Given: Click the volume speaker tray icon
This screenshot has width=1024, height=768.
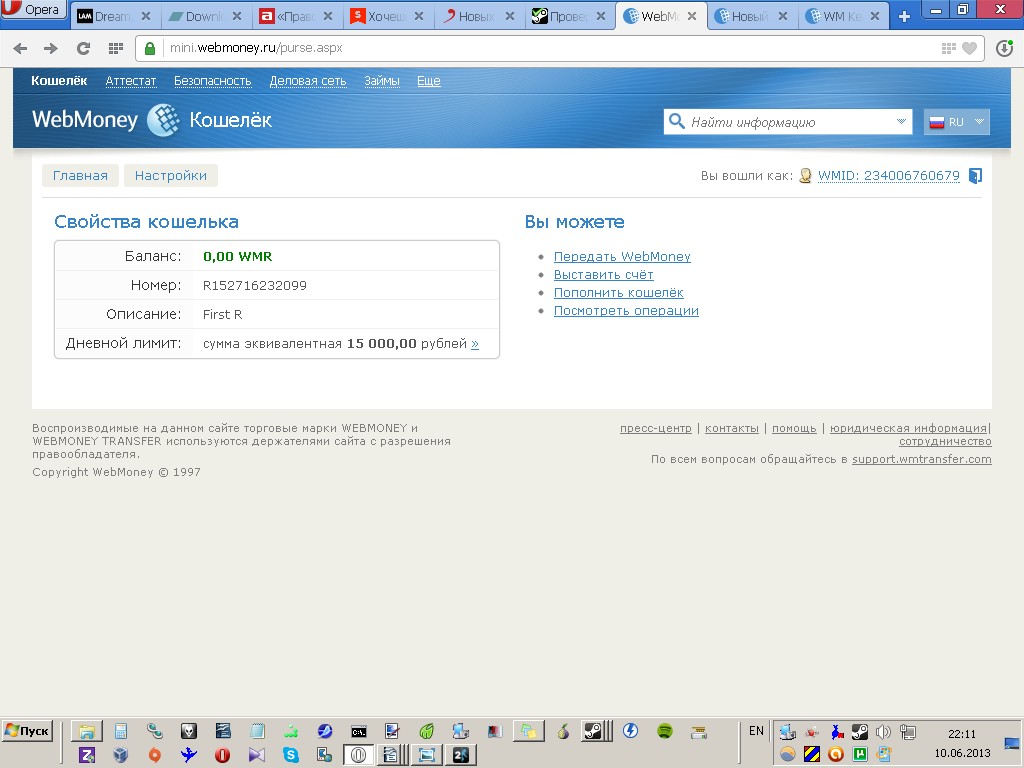Looking at the screenshot, I should point(883,732).
